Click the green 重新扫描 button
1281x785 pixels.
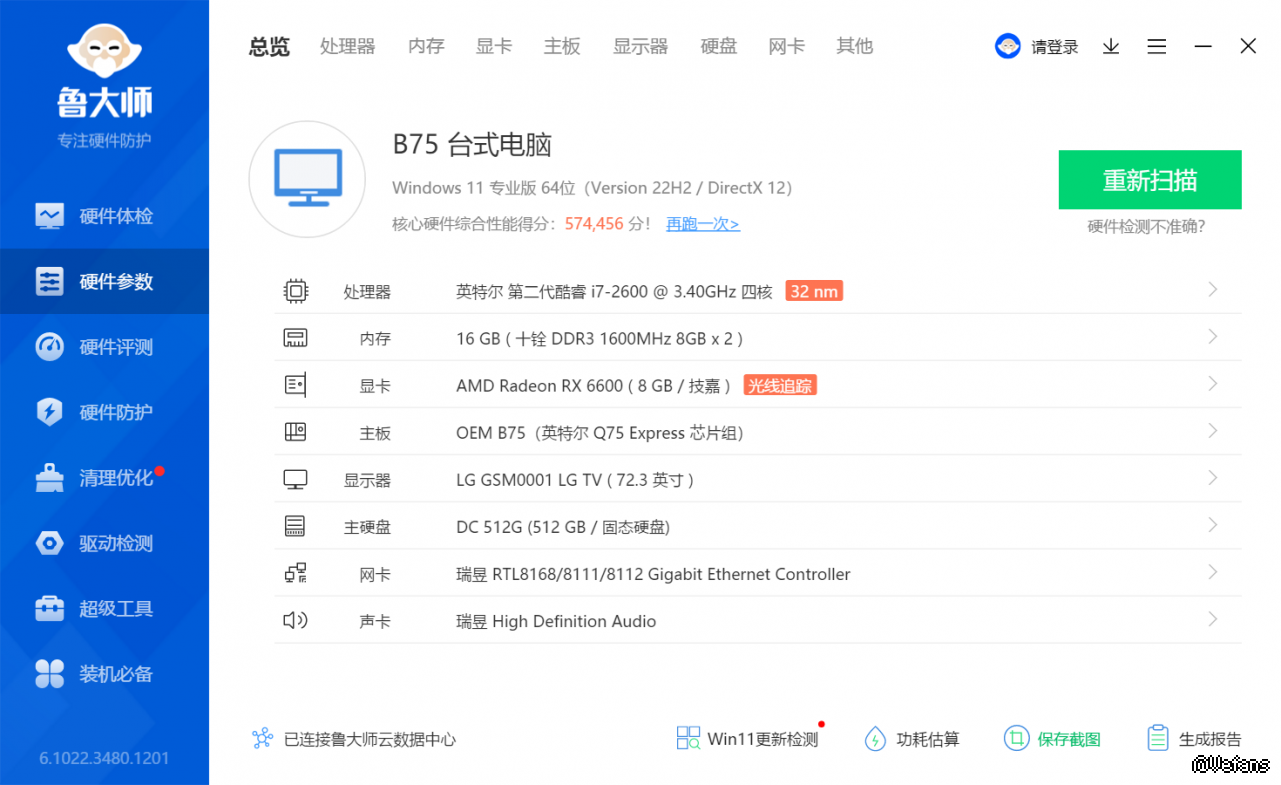[1149, 180]
